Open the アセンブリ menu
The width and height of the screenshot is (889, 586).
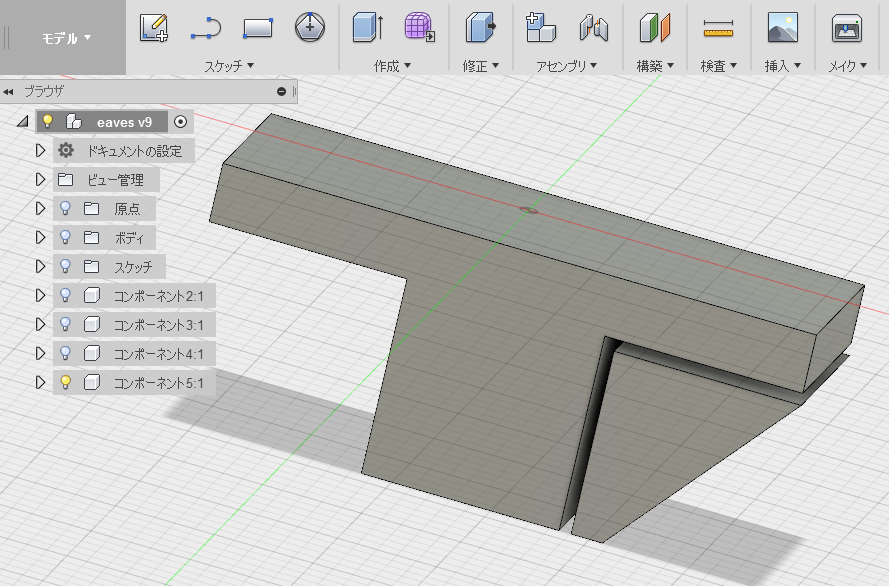pos(566,66)
